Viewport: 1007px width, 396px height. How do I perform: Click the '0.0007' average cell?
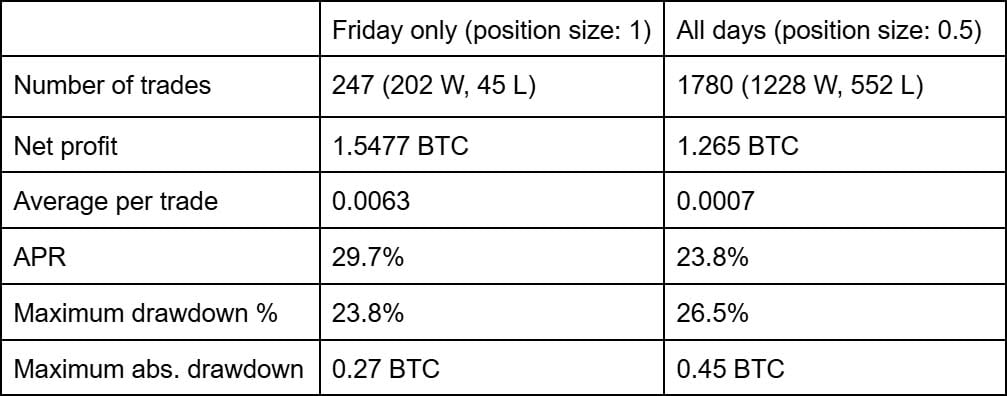(835, 201)
